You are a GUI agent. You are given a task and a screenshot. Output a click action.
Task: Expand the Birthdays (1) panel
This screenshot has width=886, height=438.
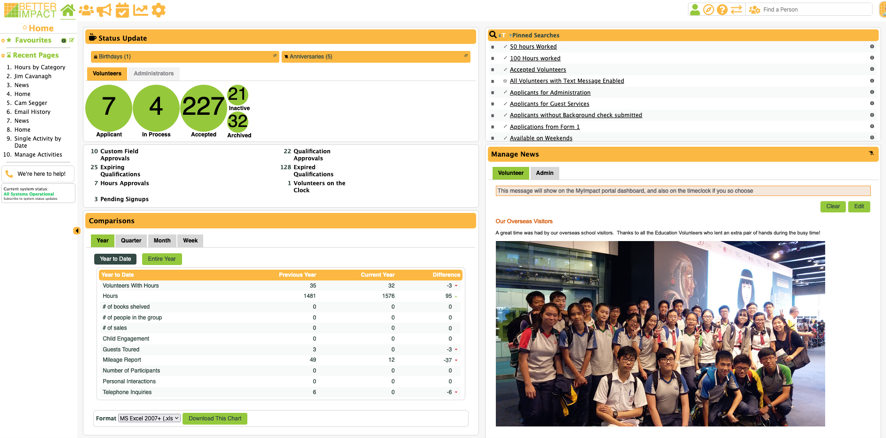click(184, 57)
